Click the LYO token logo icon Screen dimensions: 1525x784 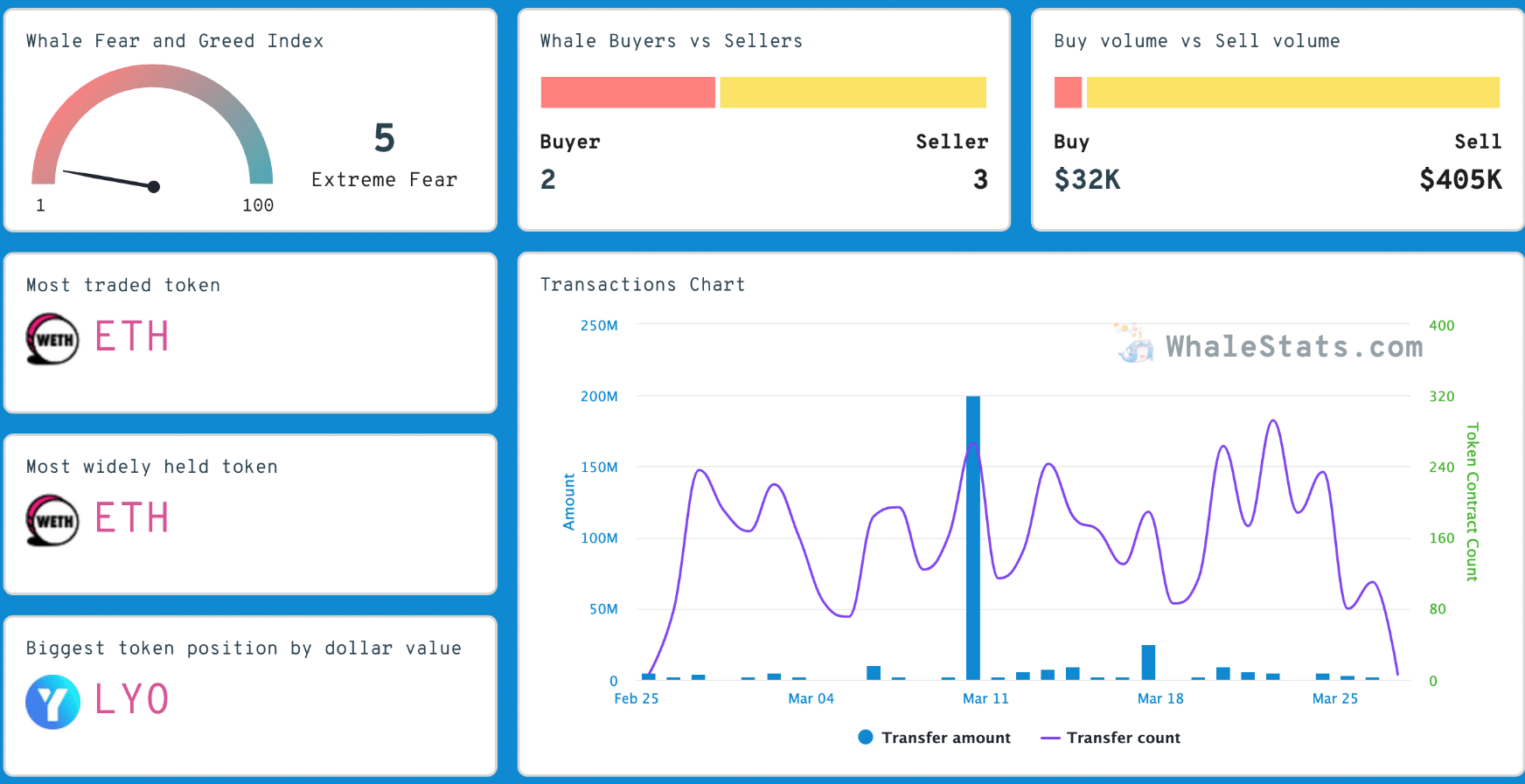click(52, 702)
